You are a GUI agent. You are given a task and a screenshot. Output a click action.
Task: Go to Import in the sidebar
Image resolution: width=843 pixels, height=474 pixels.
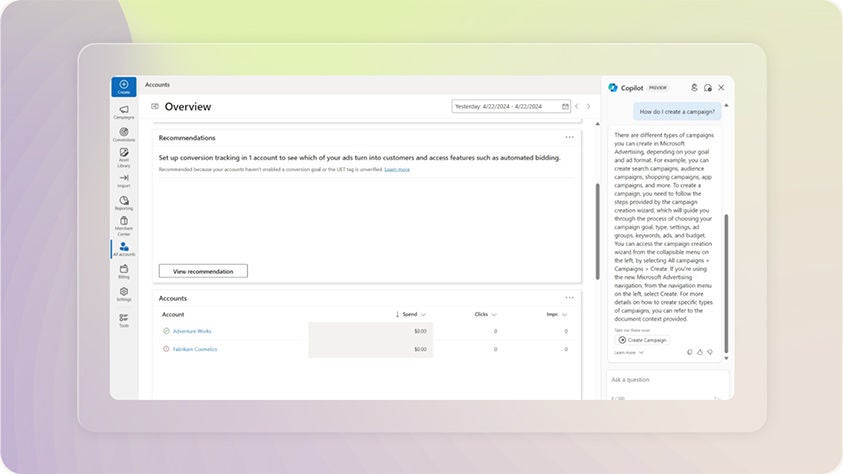pos(123,180)
